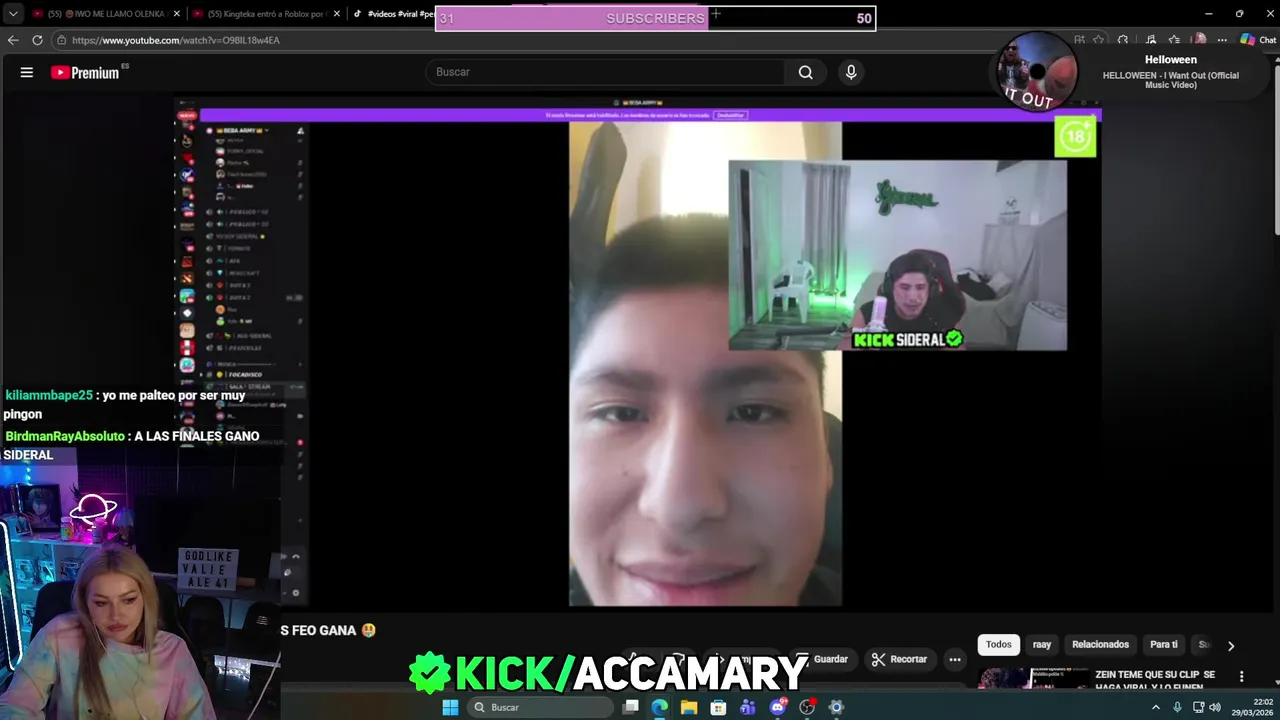1280x720 pixels.
Task: Click the Recortar clip button
Action: point(899,659)
